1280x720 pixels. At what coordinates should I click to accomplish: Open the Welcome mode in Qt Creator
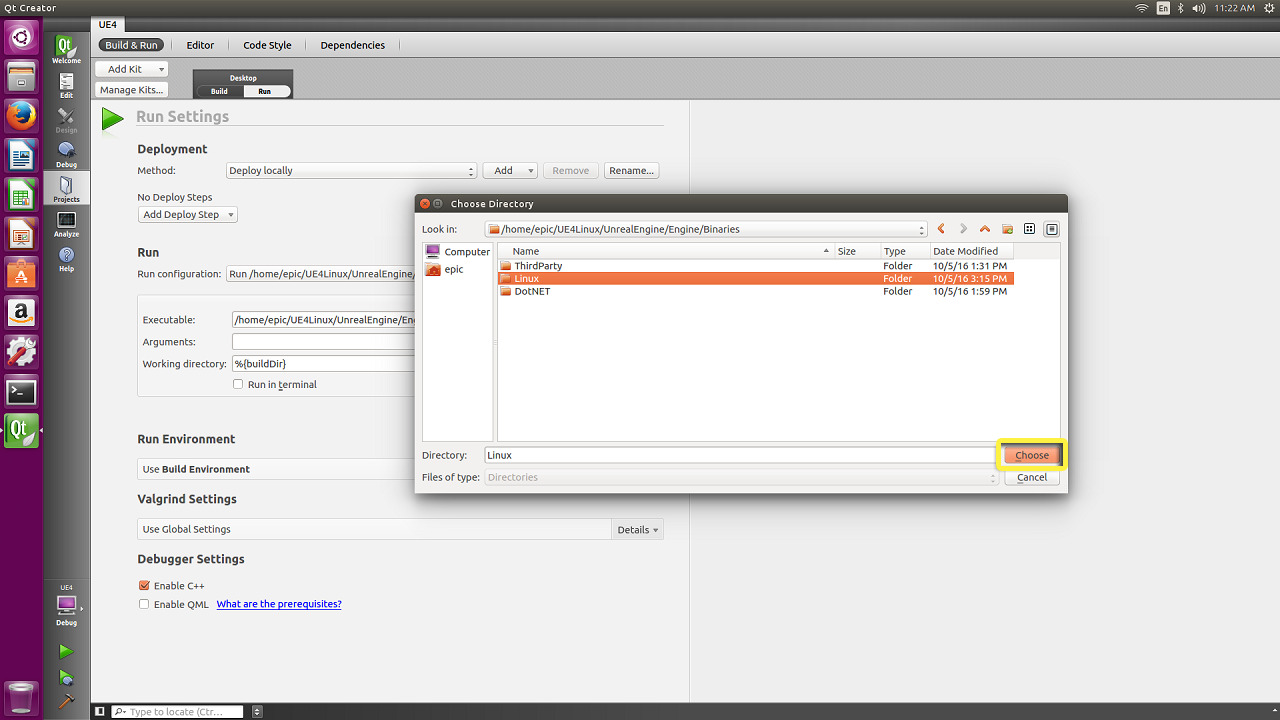(66, 49)
